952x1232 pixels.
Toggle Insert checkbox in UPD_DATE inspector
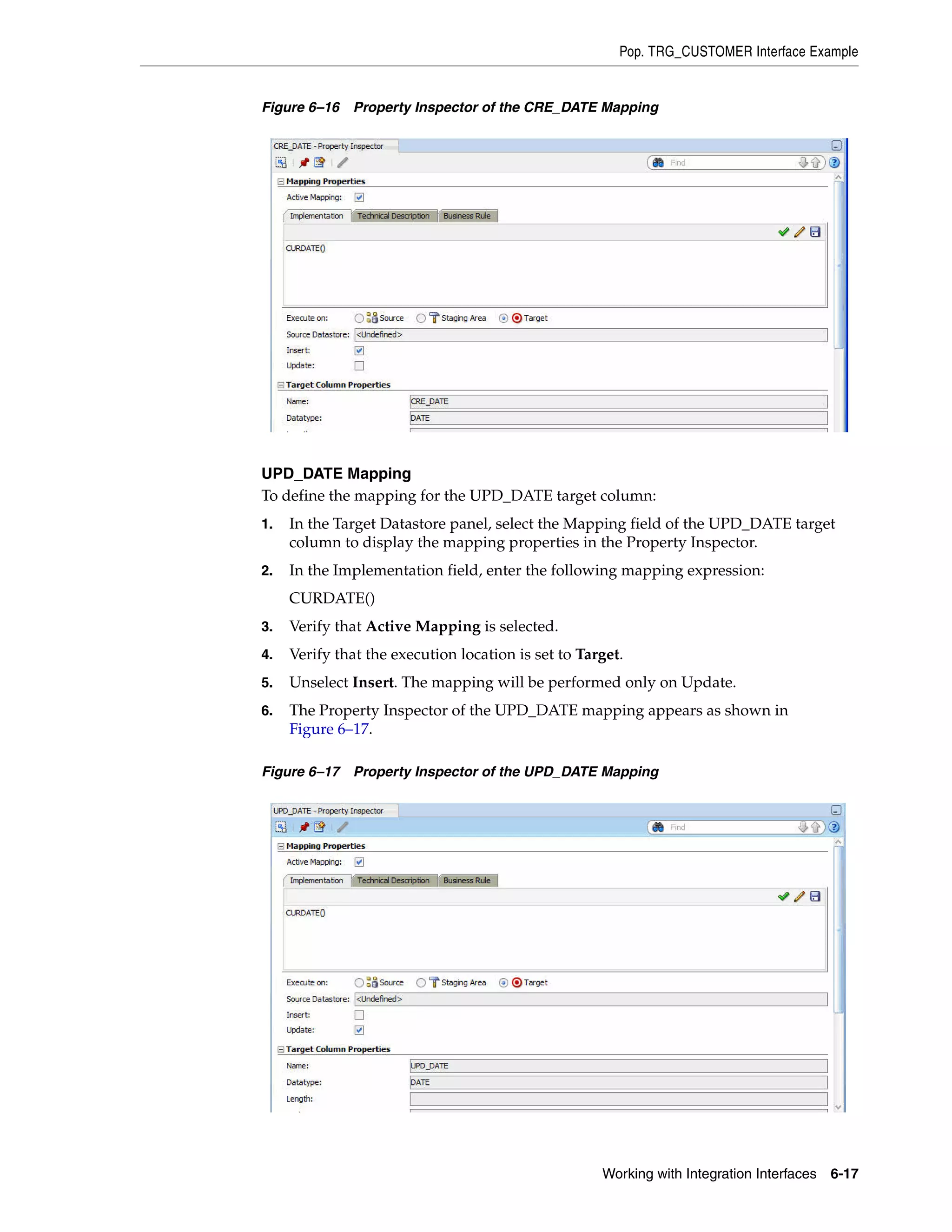(x=359, y=1015)
